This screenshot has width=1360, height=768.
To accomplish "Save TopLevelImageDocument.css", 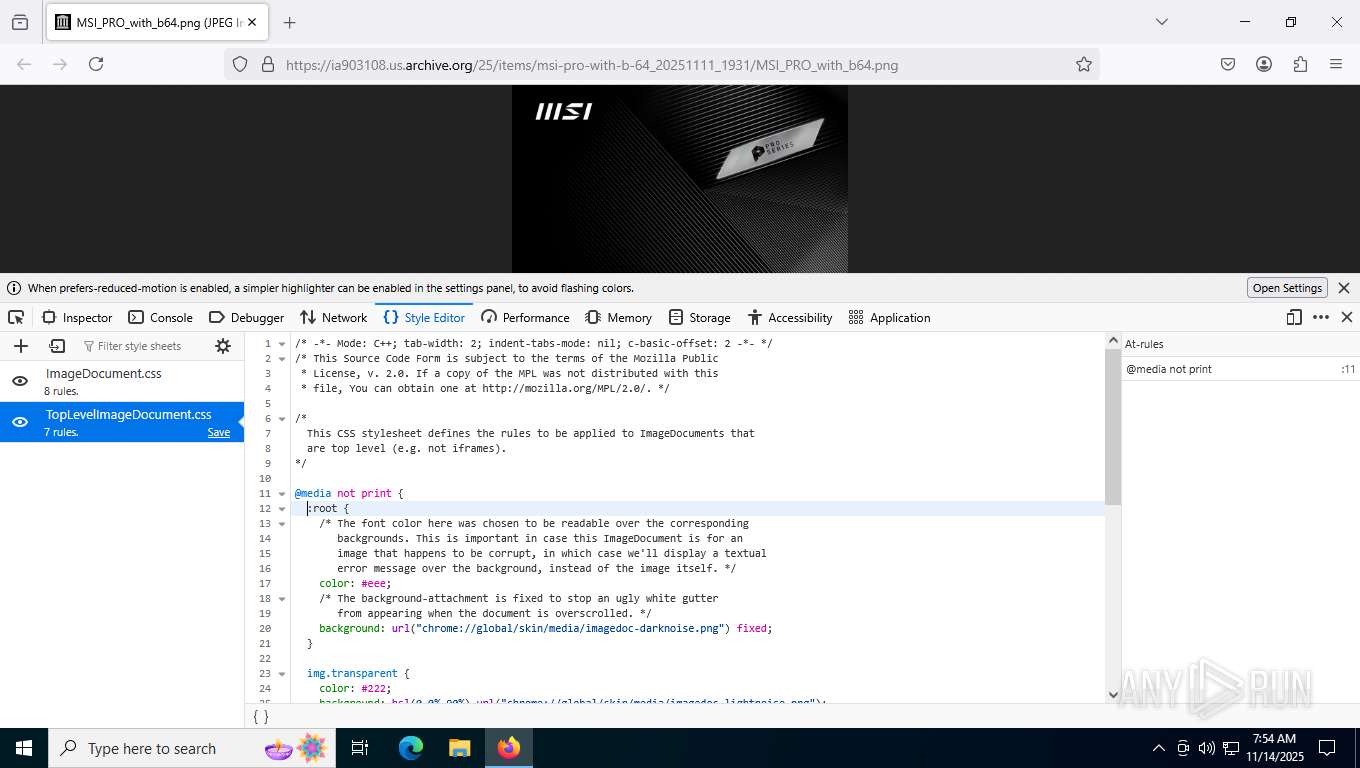I will point(219,432).
